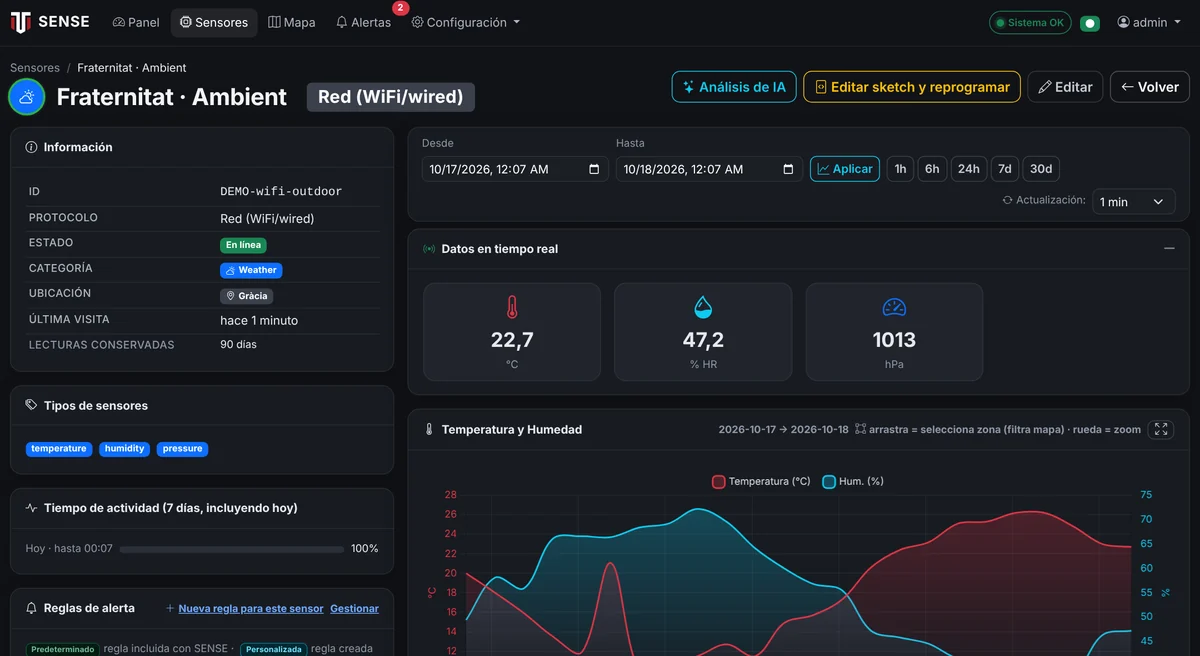
Task: Click the chart header thermometer icon
Action: point(429,429)
